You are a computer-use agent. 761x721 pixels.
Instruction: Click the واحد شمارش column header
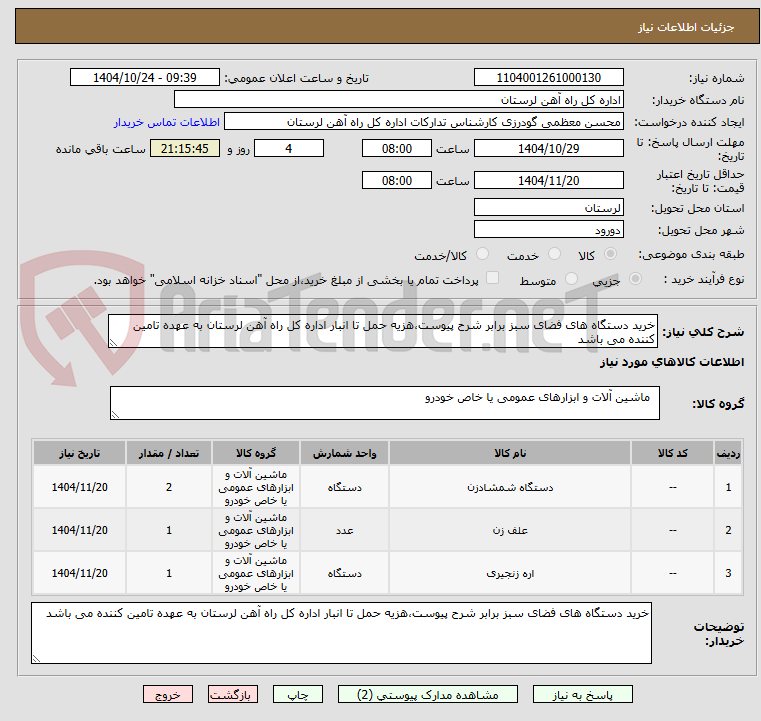(344, 453)
